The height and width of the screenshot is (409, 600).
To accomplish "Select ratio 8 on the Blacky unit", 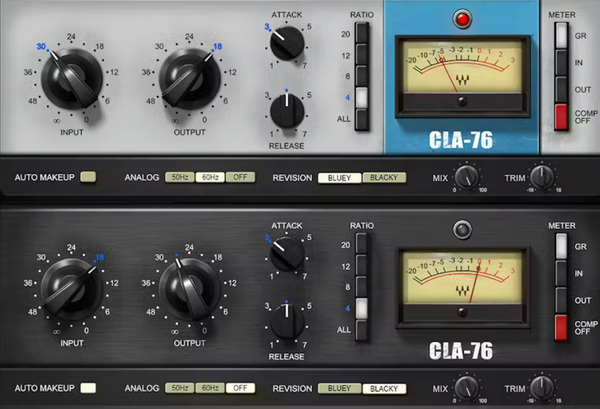I will (x=362, y=287).
